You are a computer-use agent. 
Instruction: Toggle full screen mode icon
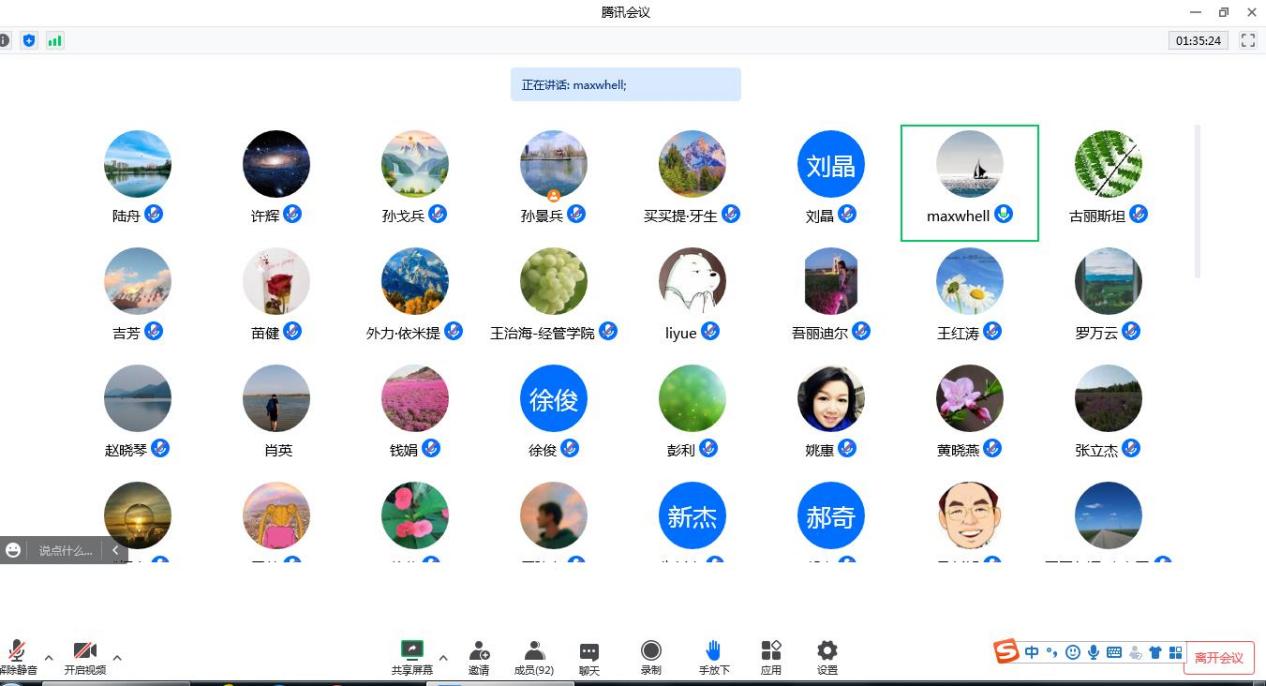pos(1247,41)
